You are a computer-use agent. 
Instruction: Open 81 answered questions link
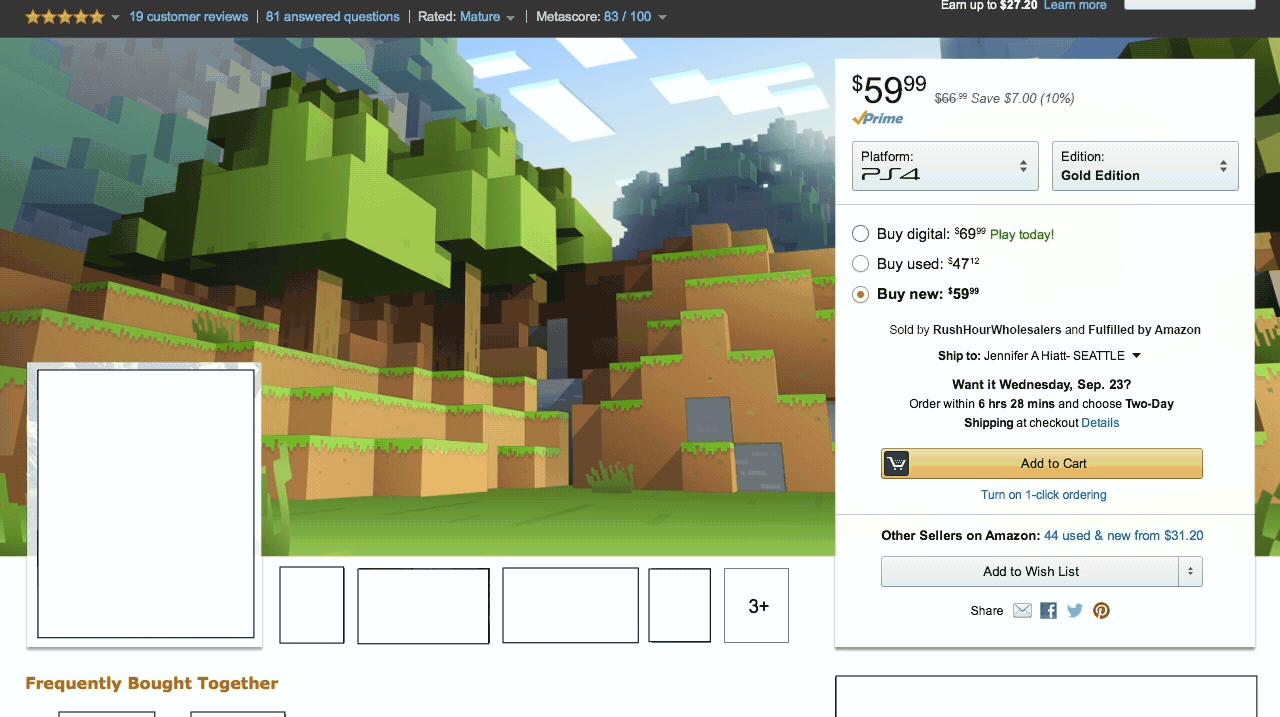tap(333, 17)
